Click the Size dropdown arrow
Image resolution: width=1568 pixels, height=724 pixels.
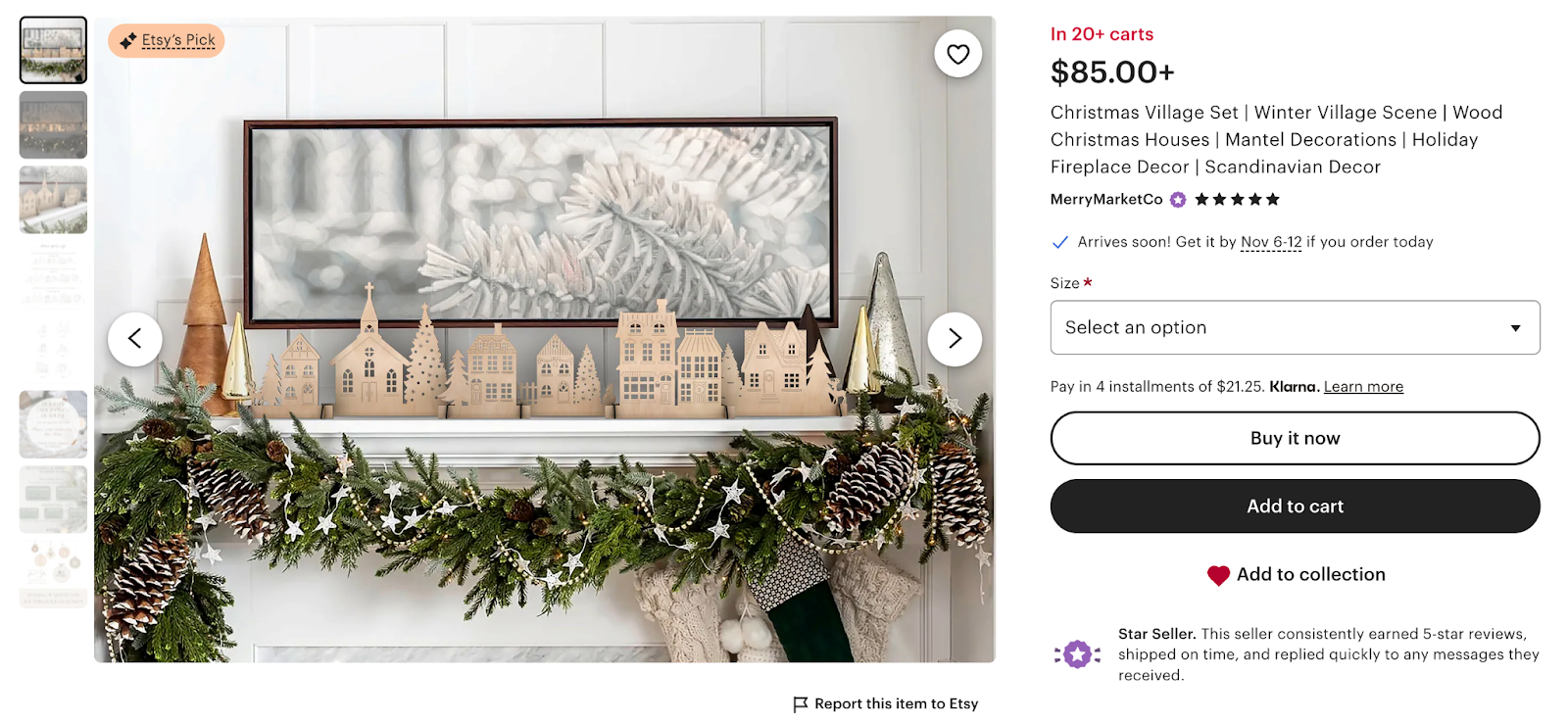click(1515, 328)
